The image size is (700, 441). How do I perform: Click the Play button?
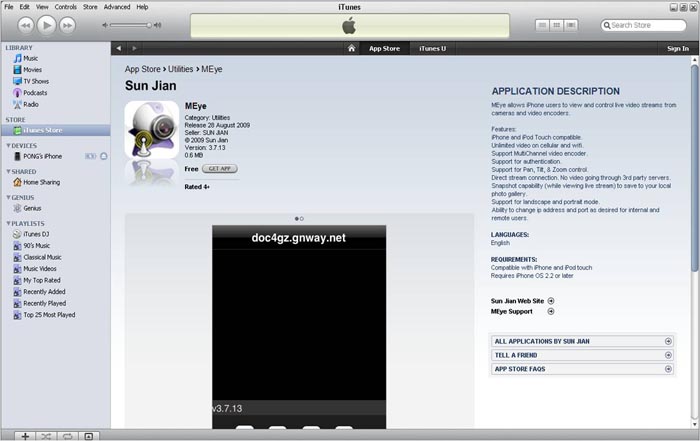click(x=46, y=25)
